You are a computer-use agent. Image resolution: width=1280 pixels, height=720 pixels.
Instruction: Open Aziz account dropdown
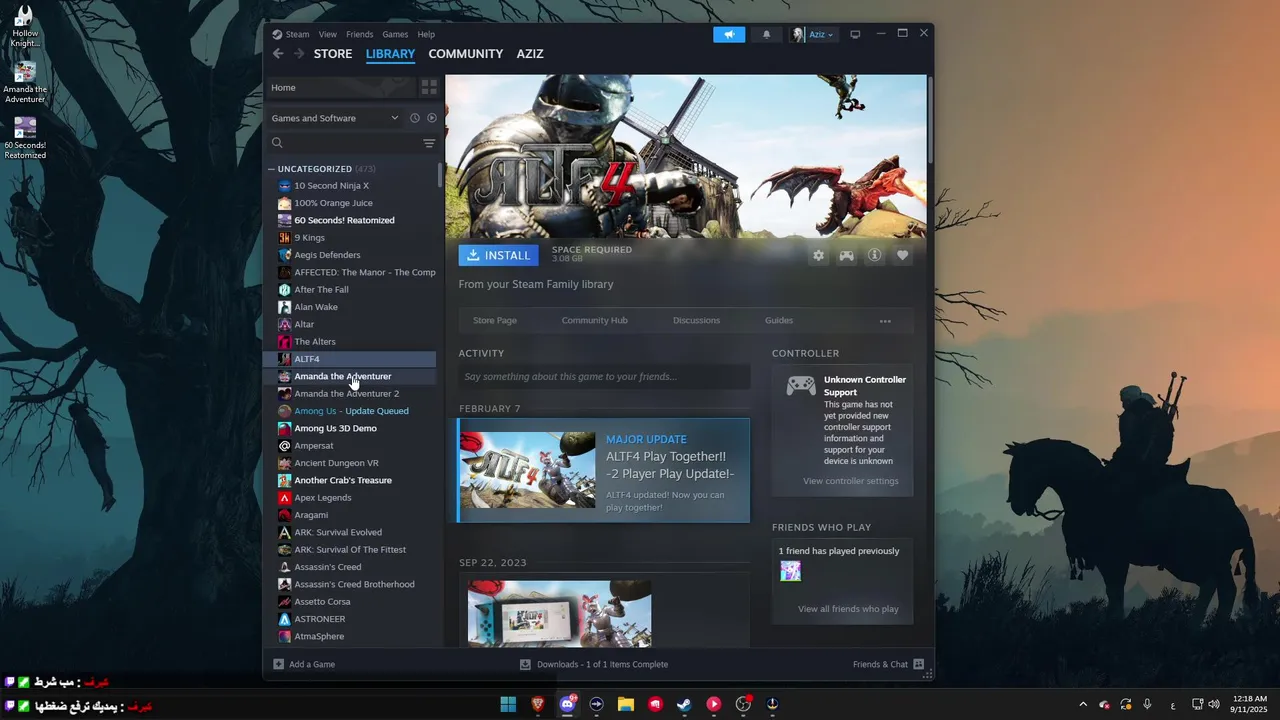[820, 34]
